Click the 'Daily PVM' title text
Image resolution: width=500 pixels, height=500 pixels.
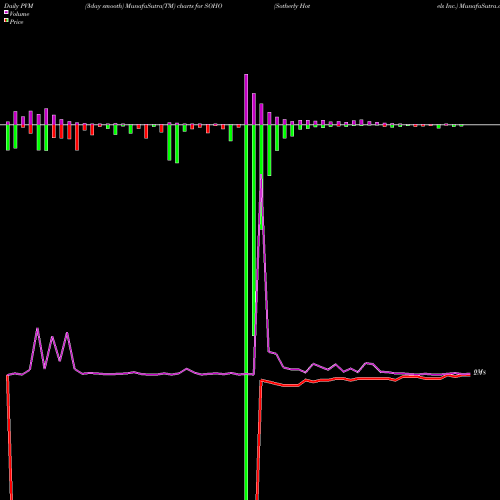tap(19, 6)
